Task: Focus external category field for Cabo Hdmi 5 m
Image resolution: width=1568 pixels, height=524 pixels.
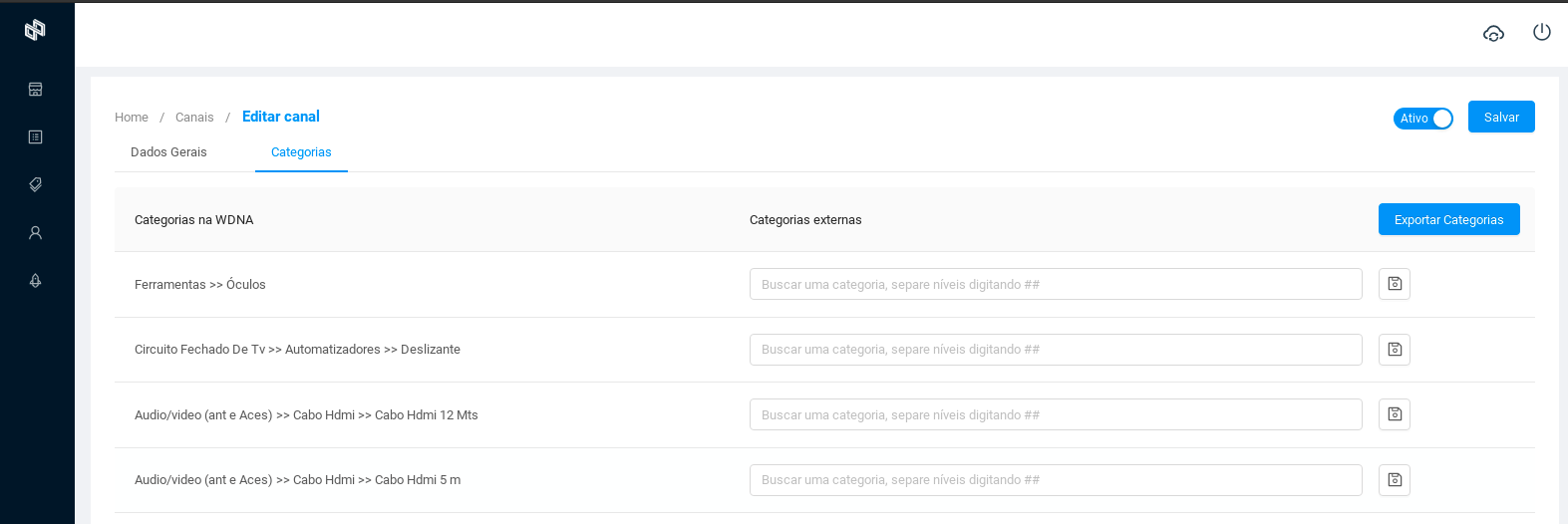Action: pos(1056,480)
